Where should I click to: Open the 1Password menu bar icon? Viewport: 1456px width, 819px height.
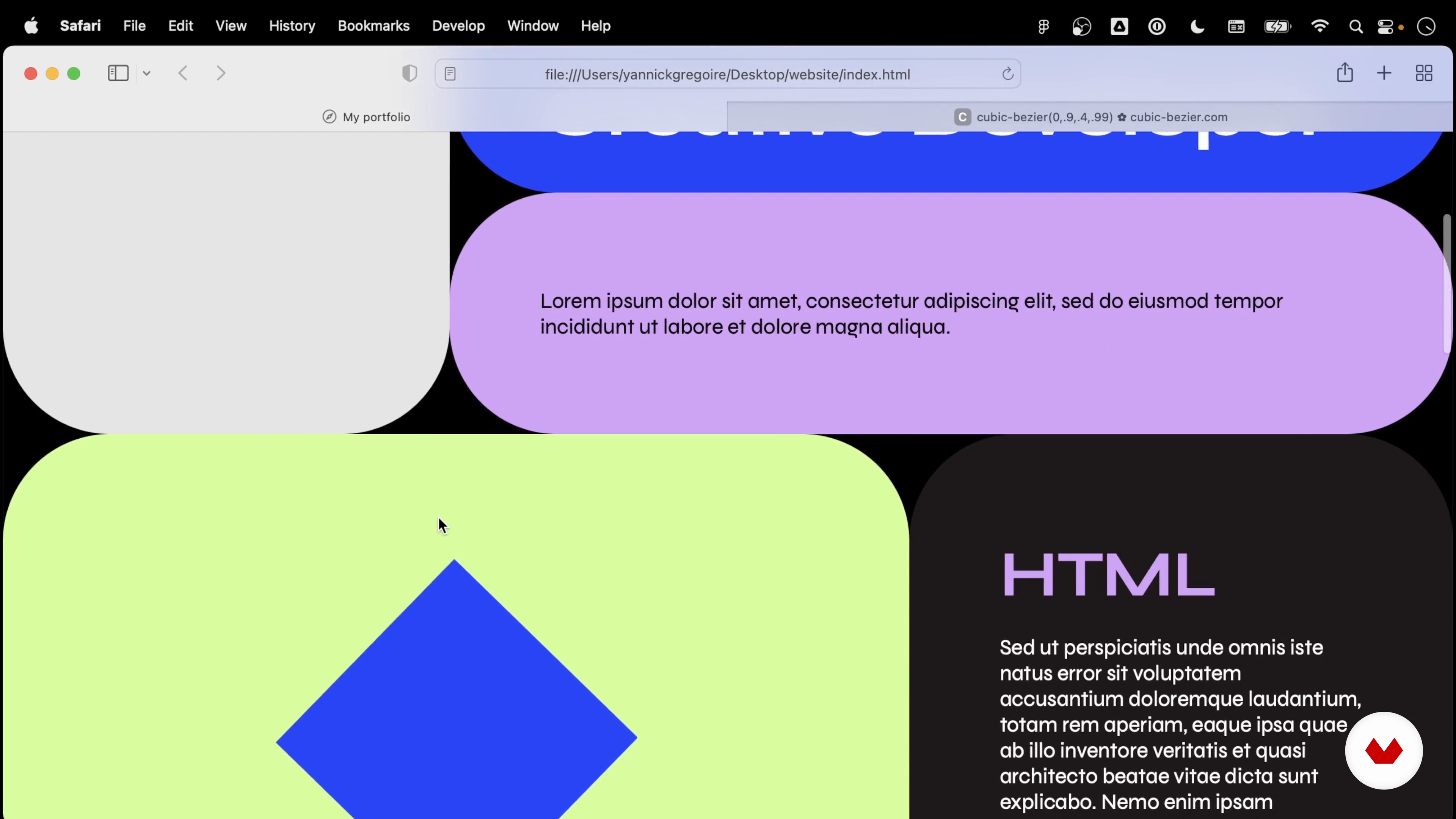(x=1157, y=27)
